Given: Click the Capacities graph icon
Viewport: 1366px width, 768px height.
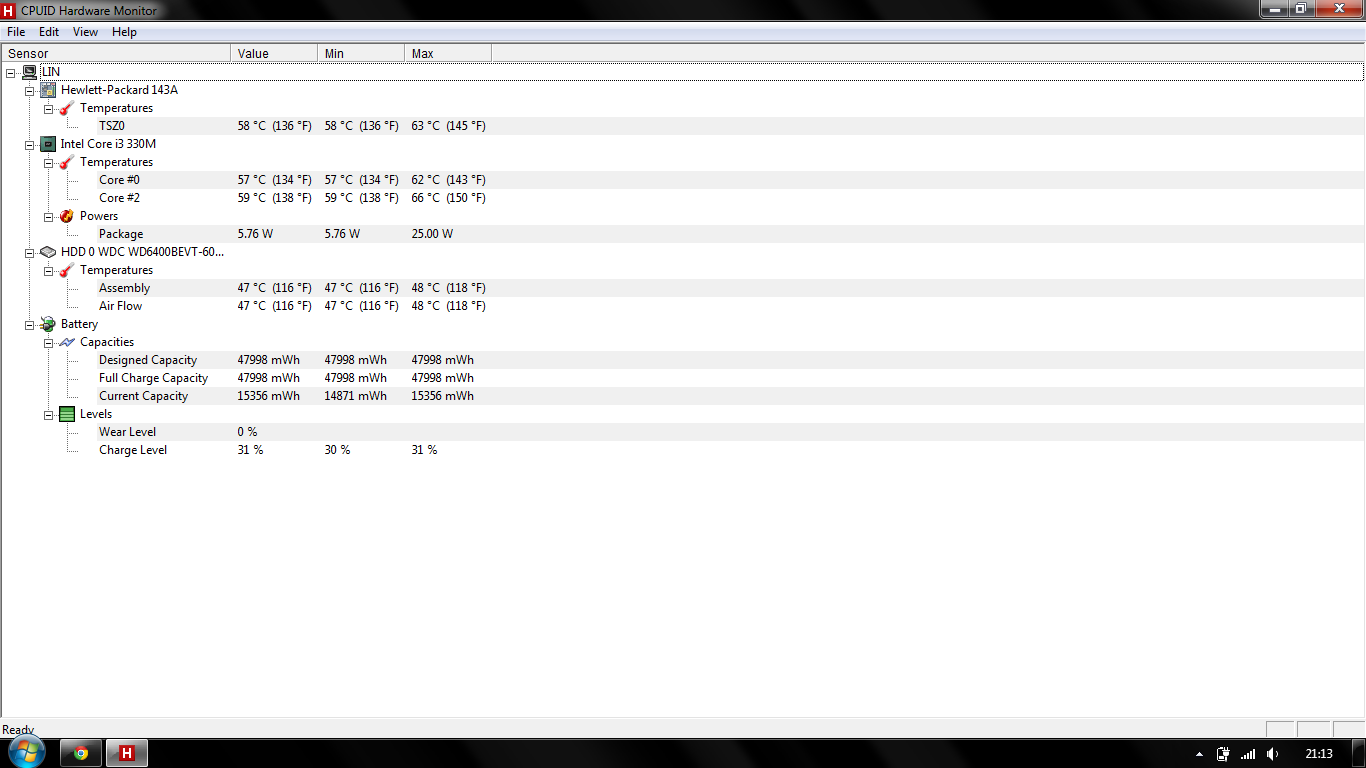Looking at the screenshot, I should click(x=67, y=342).
